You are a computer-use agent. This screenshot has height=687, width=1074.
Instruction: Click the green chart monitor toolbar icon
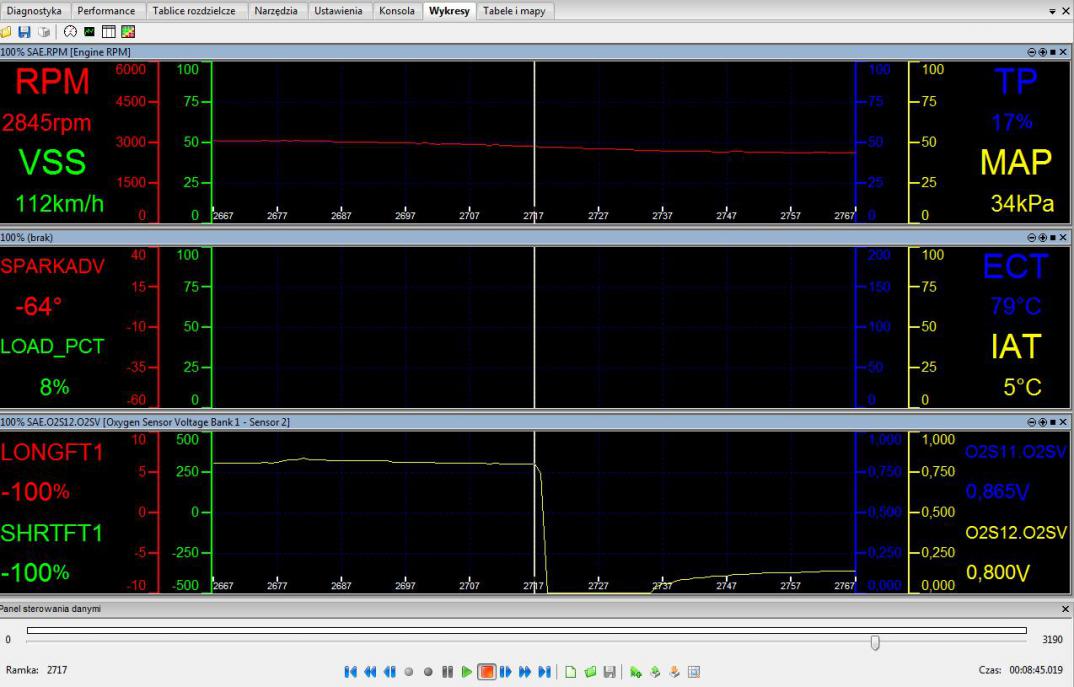[90, 31]
